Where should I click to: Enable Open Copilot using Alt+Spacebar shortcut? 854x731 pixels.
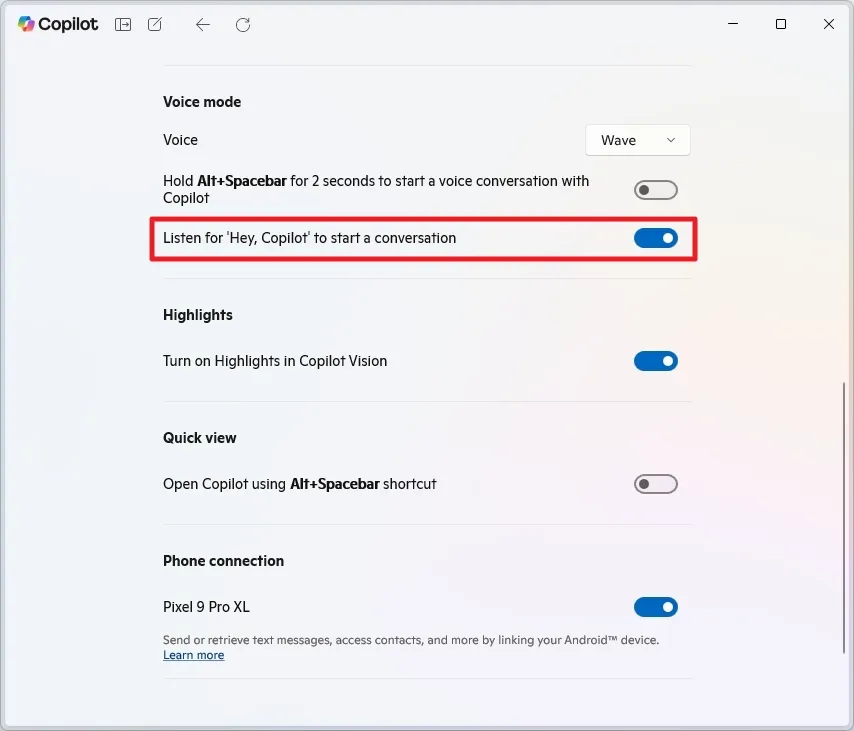[656, 484]
